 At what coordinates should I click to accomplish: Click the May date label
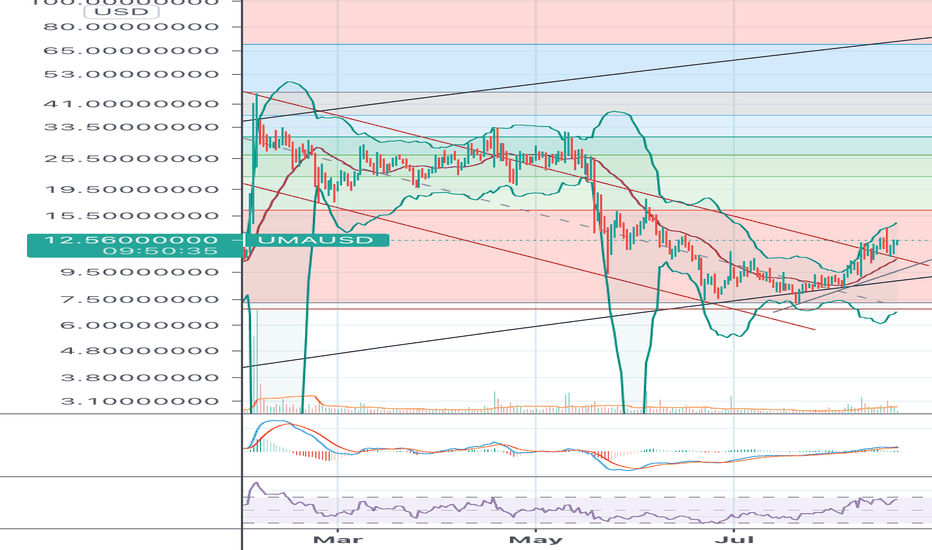point(536,540)
